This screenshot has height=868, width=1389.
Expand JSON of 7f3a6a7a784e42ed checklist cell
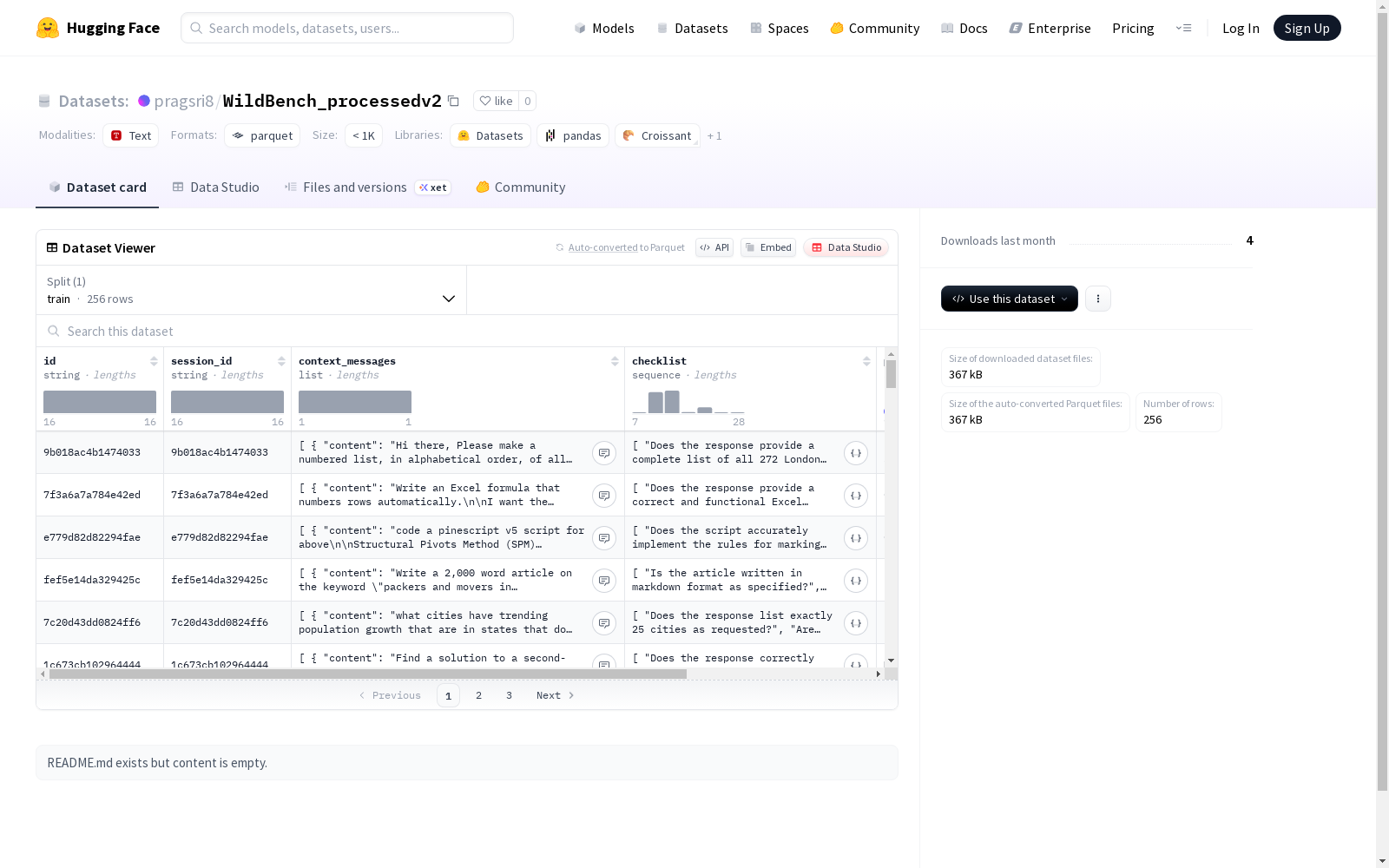856,496
